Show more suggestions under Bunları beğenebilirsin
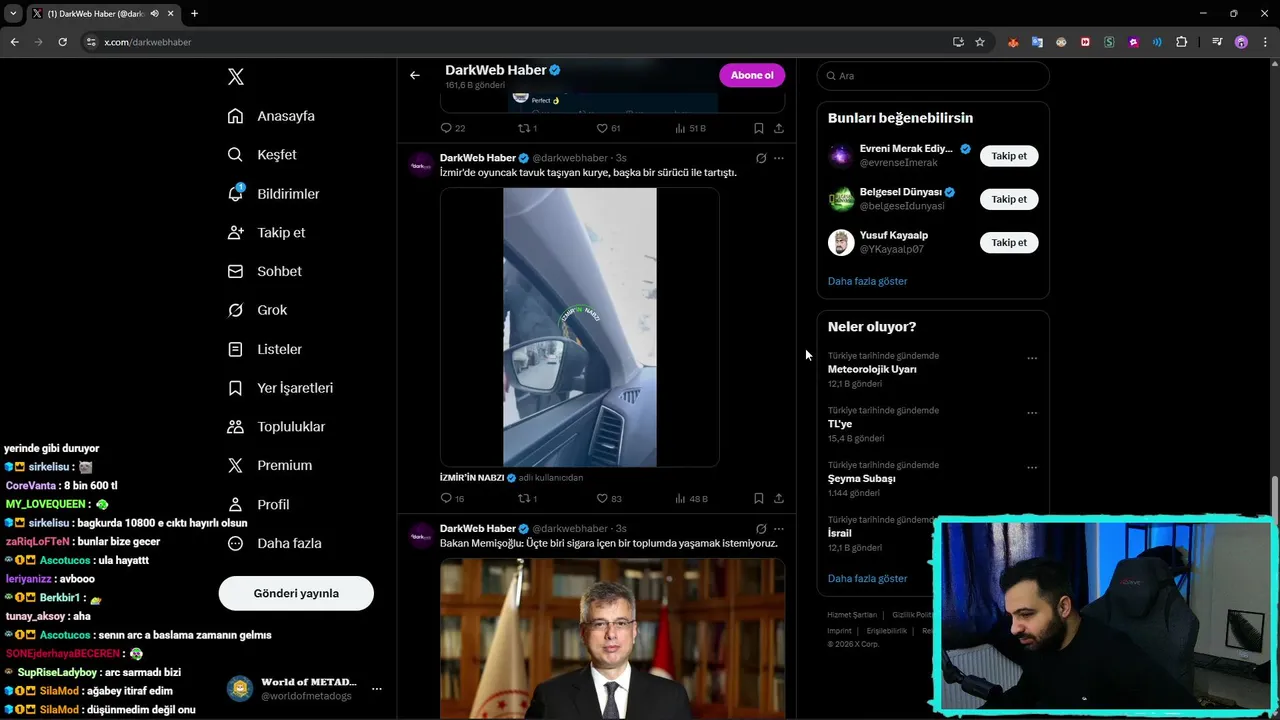The width and height of the screenshot is (1280, 720). pyautogui.click(x=867, y=281)
